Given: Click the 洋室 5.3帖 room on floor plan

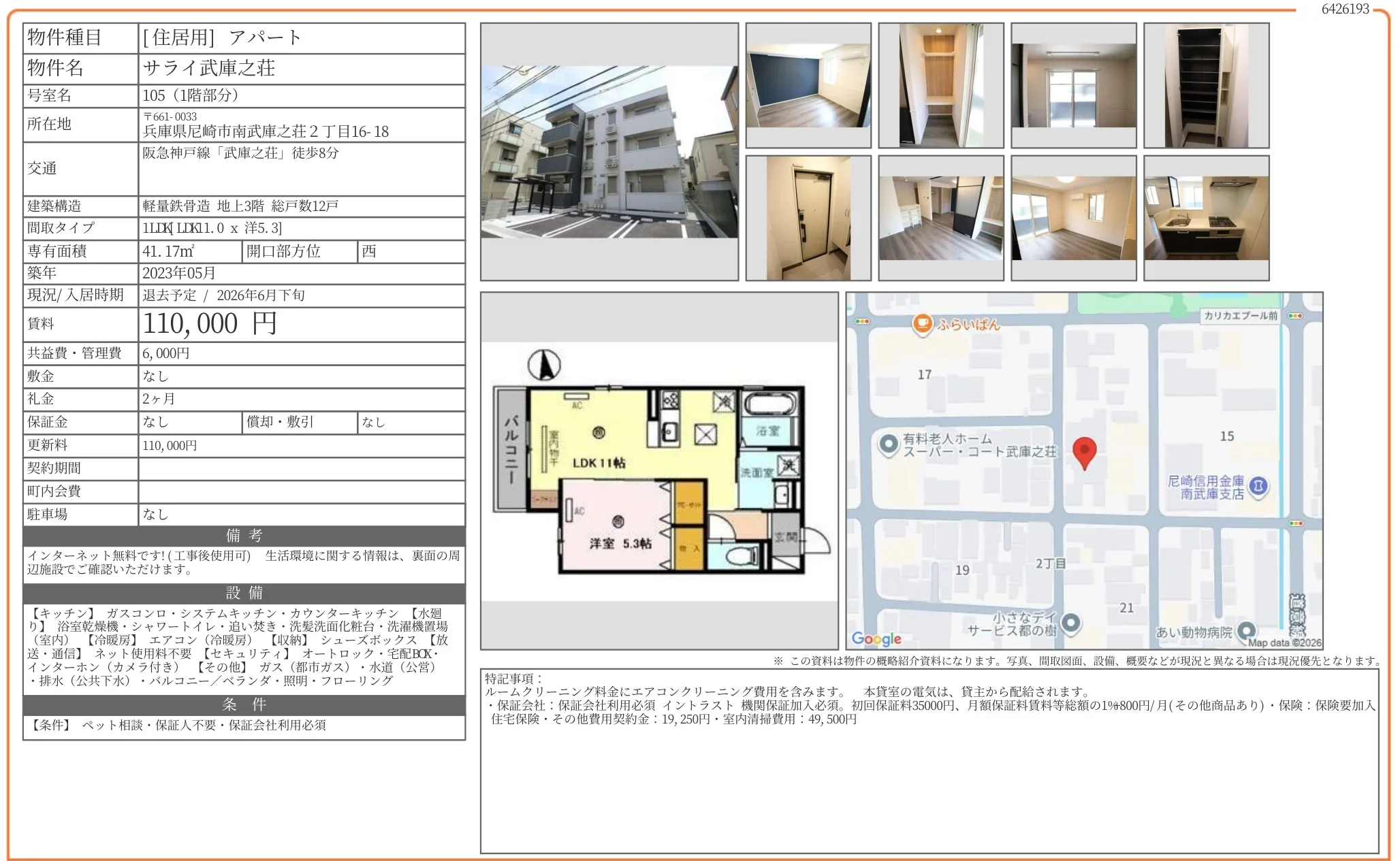Looking at the screenshot, I should click(620, 543).
